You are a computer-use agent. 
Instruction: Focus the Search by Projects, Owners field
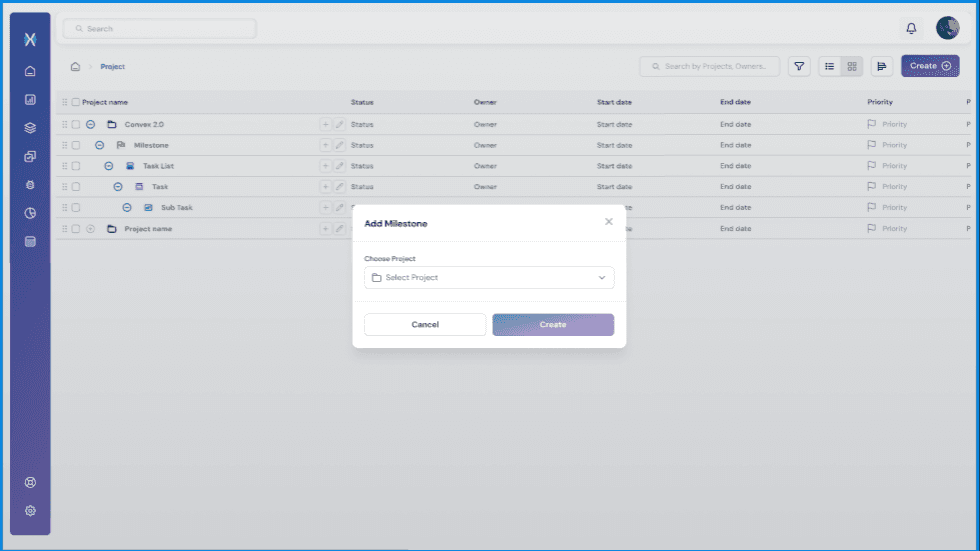709,66
